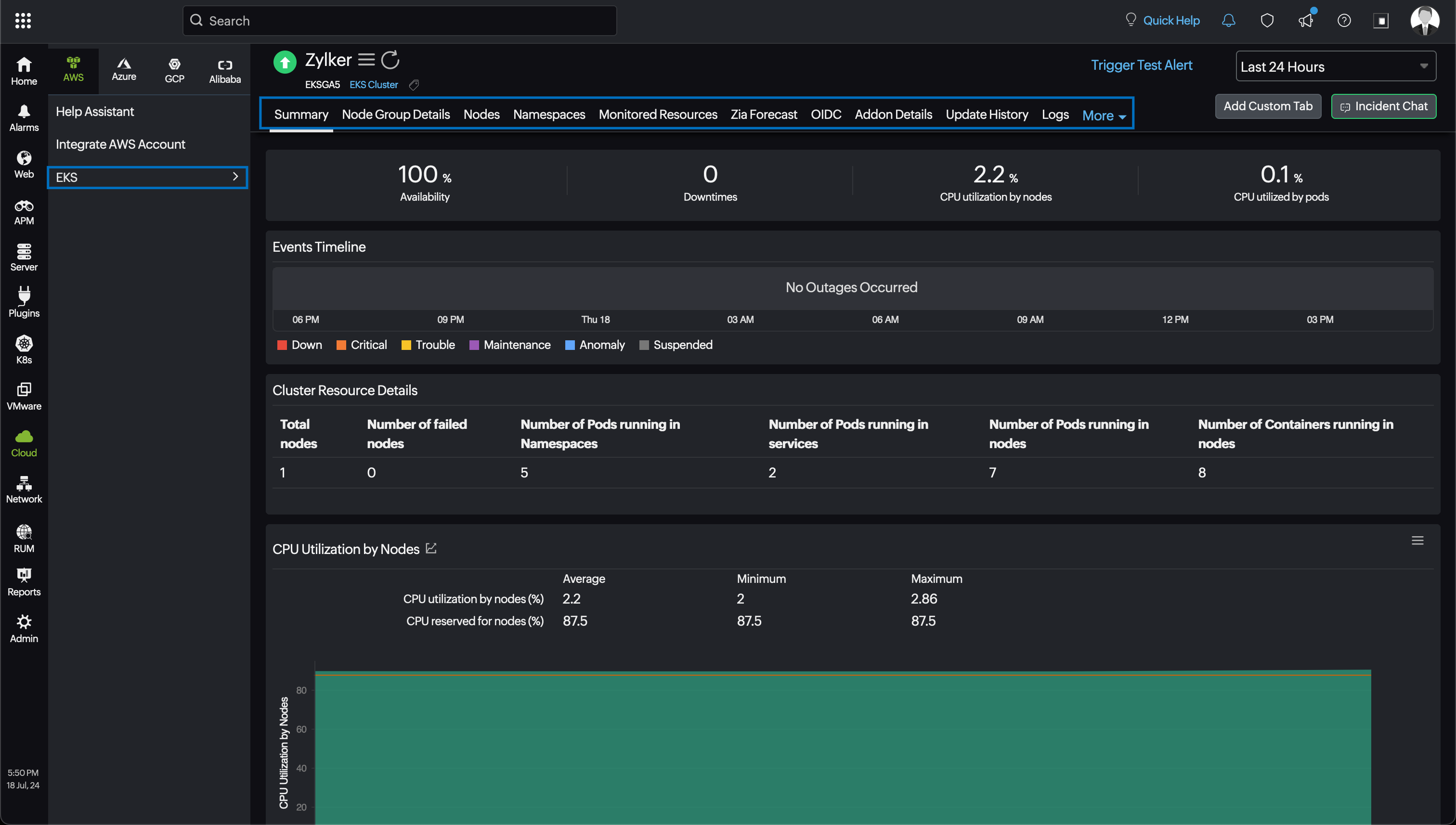Viewport: 1456px width, 825px height.
Task: Toggle the Down legend in Events Timeline
Action: [x=300, y=345]
